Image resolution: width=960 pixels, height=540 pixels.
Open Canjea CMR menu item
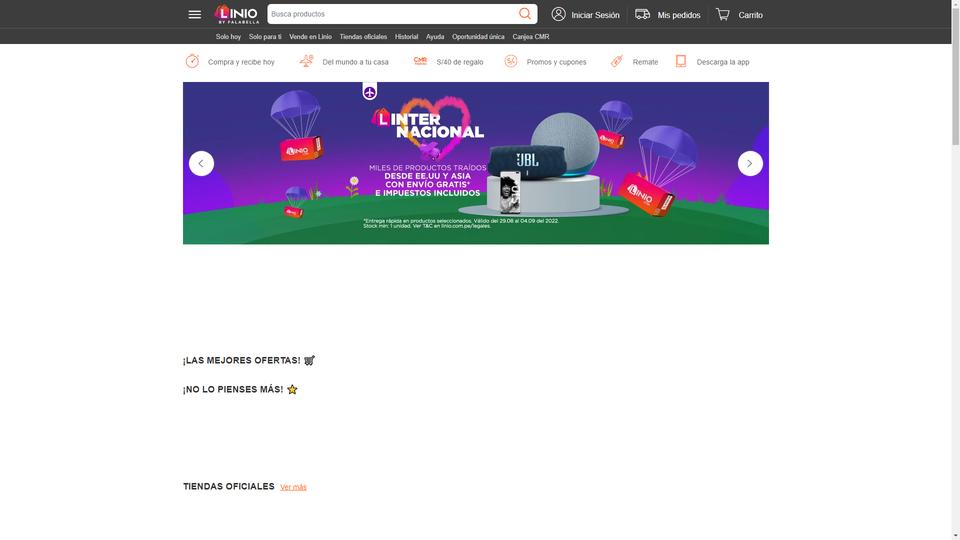(531, 37)
